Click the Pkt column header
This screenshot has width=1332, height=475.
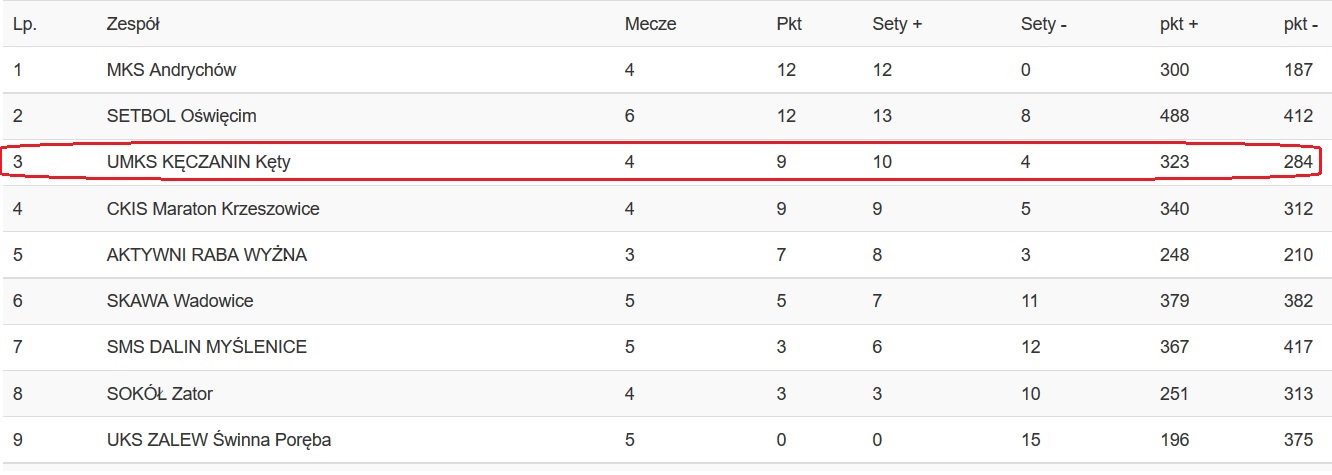click(x=789, y=24)
